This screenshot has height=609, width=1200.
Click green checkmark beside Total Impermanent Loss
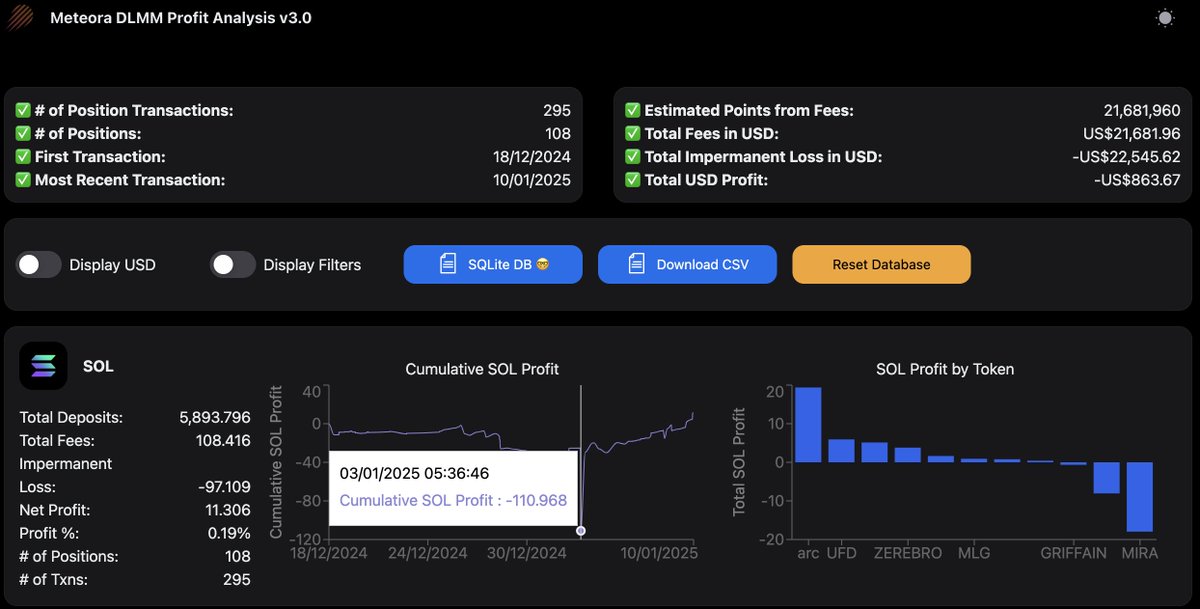(632, 156)
